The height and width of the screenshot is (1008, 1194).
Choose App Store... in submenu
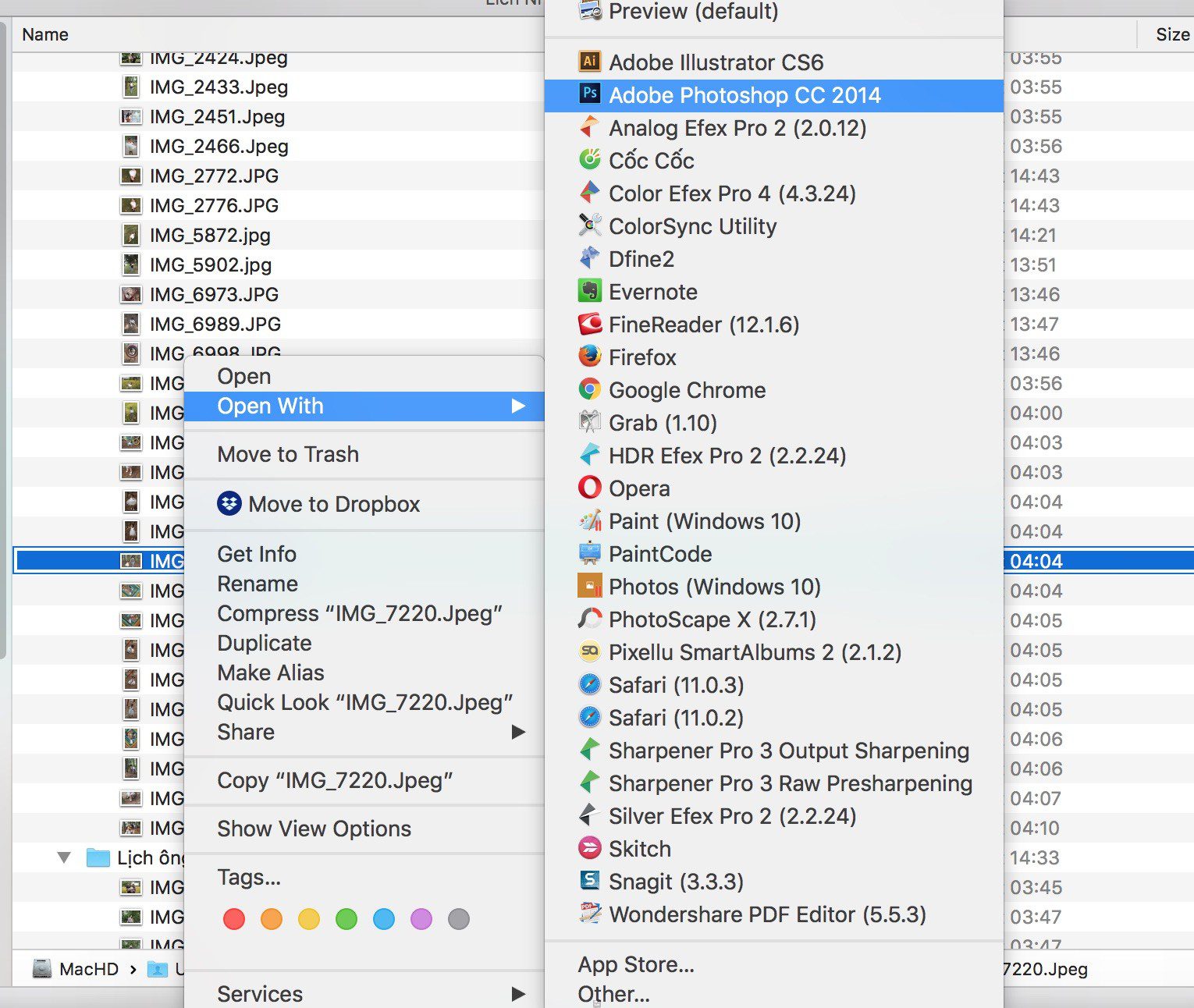click(x=773, y=964)
